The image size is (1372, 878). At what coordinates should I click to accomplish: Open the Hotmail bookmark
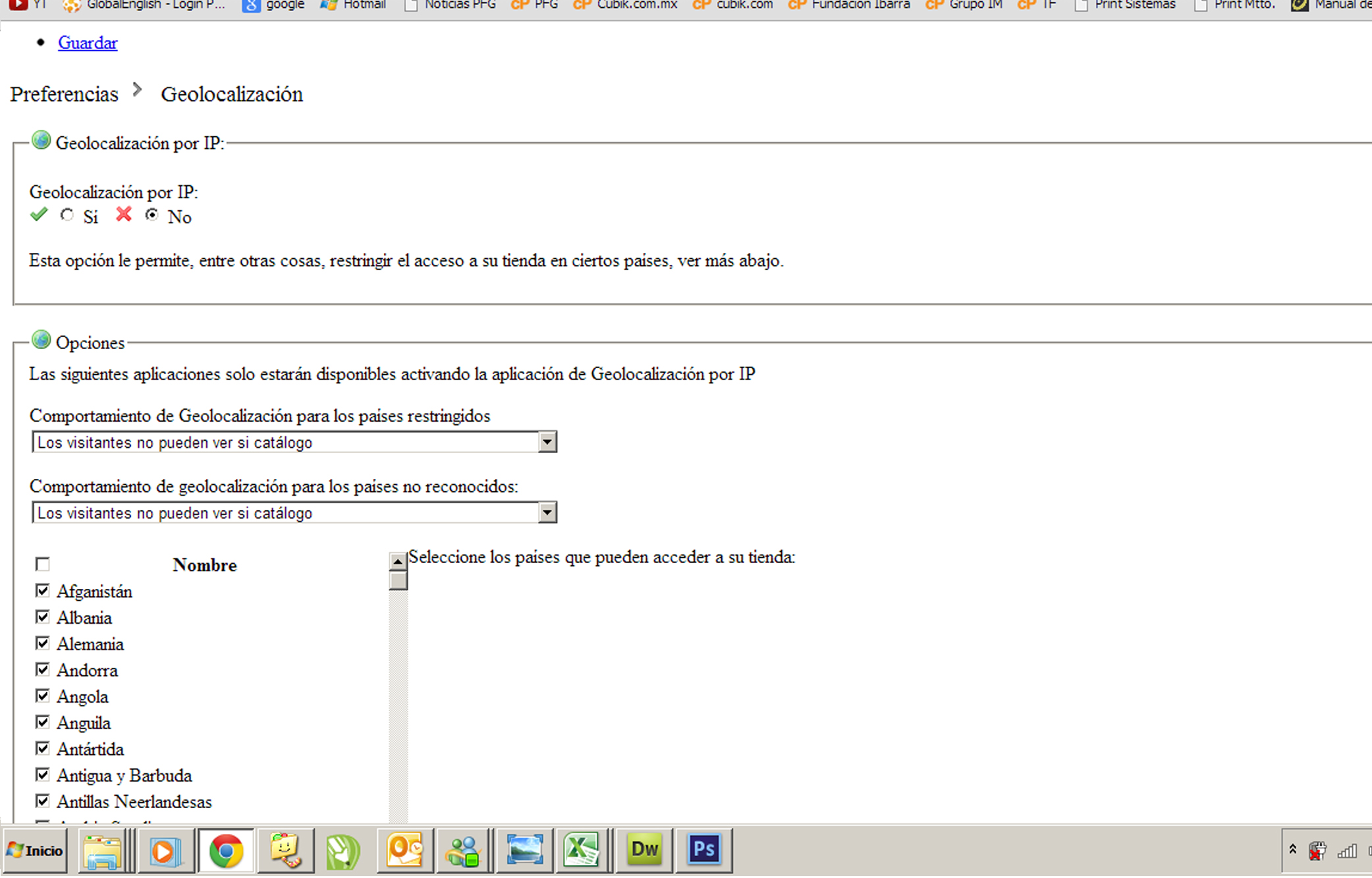point(354,5)
